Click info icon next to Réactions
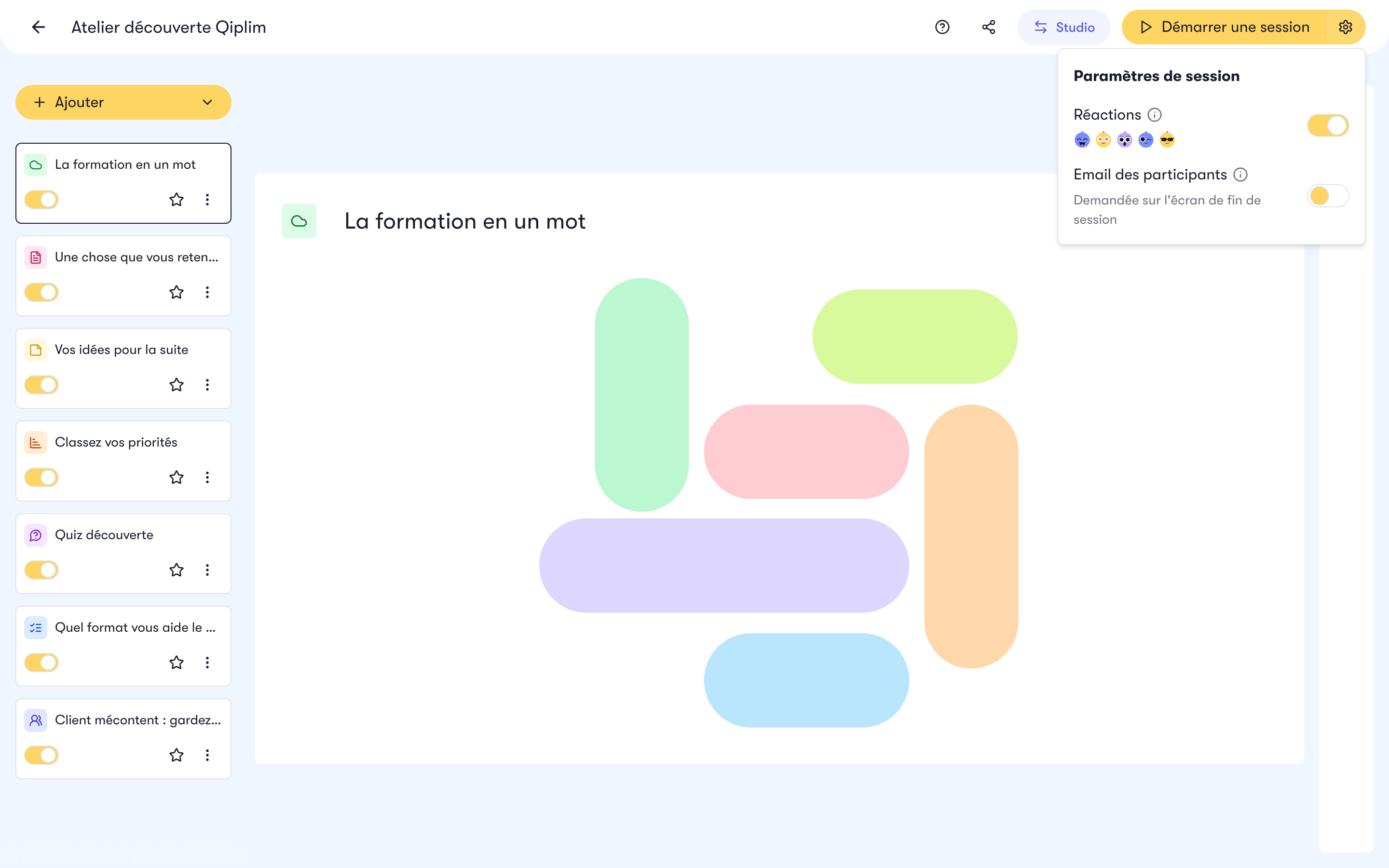The image size is (1389, 868). (1154, 115)
